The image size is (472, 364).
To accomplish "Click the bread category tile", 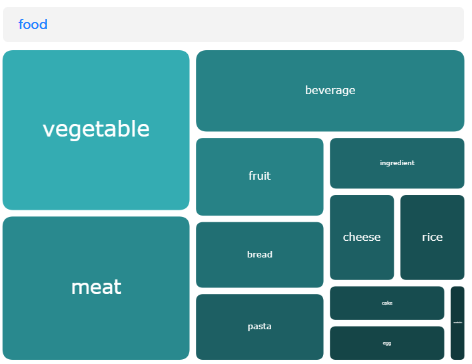I will pyautogui.click(x=260, y=255).
